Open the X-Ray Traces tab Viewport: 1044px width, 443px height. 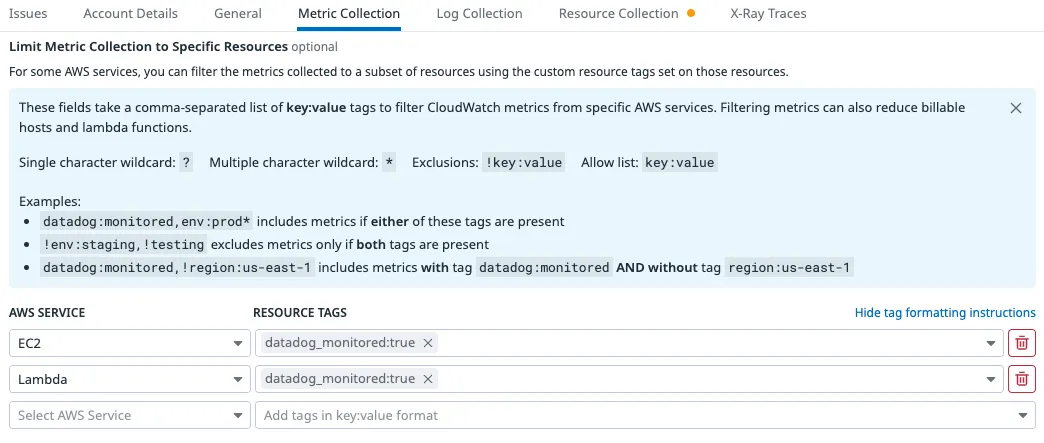768,14
